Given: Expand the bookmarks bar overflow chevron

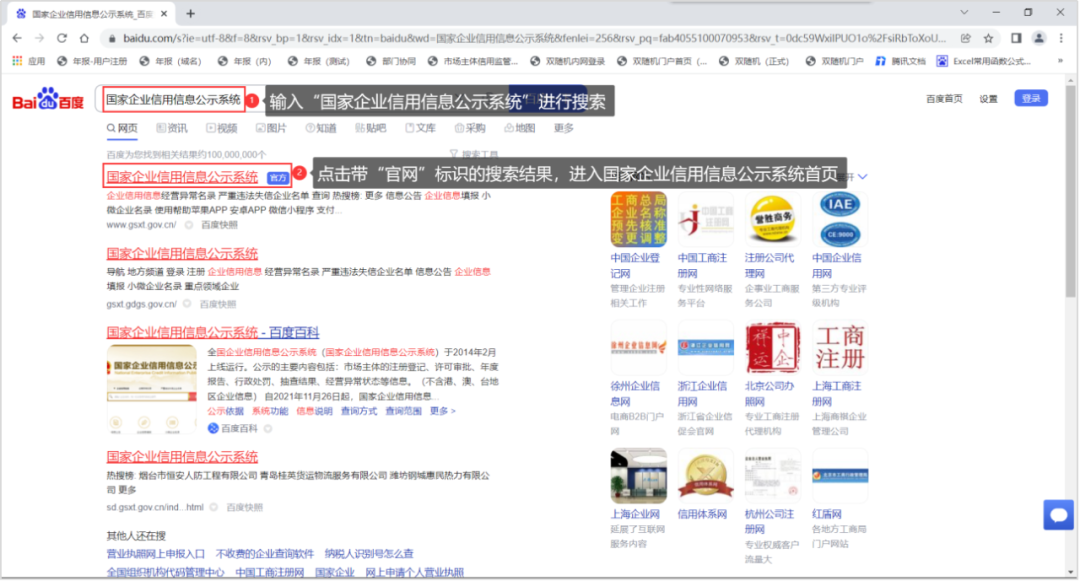Looking at the screenshot, I should coord(1060,61).
